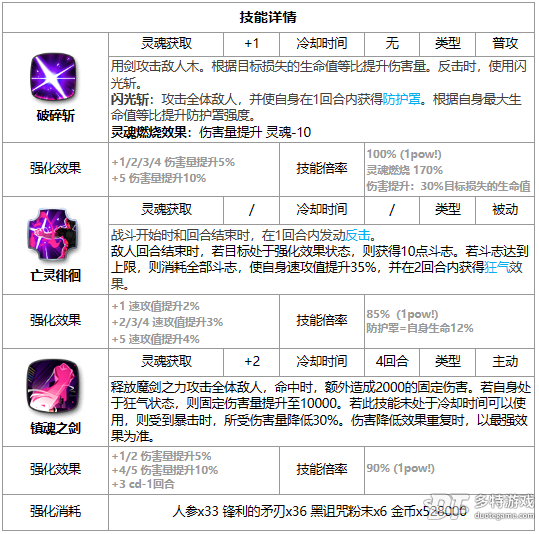The height and width of the screenshot is (534, 539).
Task: Click the 人参x33 material cost text
Action: click(x=196, y=512)
